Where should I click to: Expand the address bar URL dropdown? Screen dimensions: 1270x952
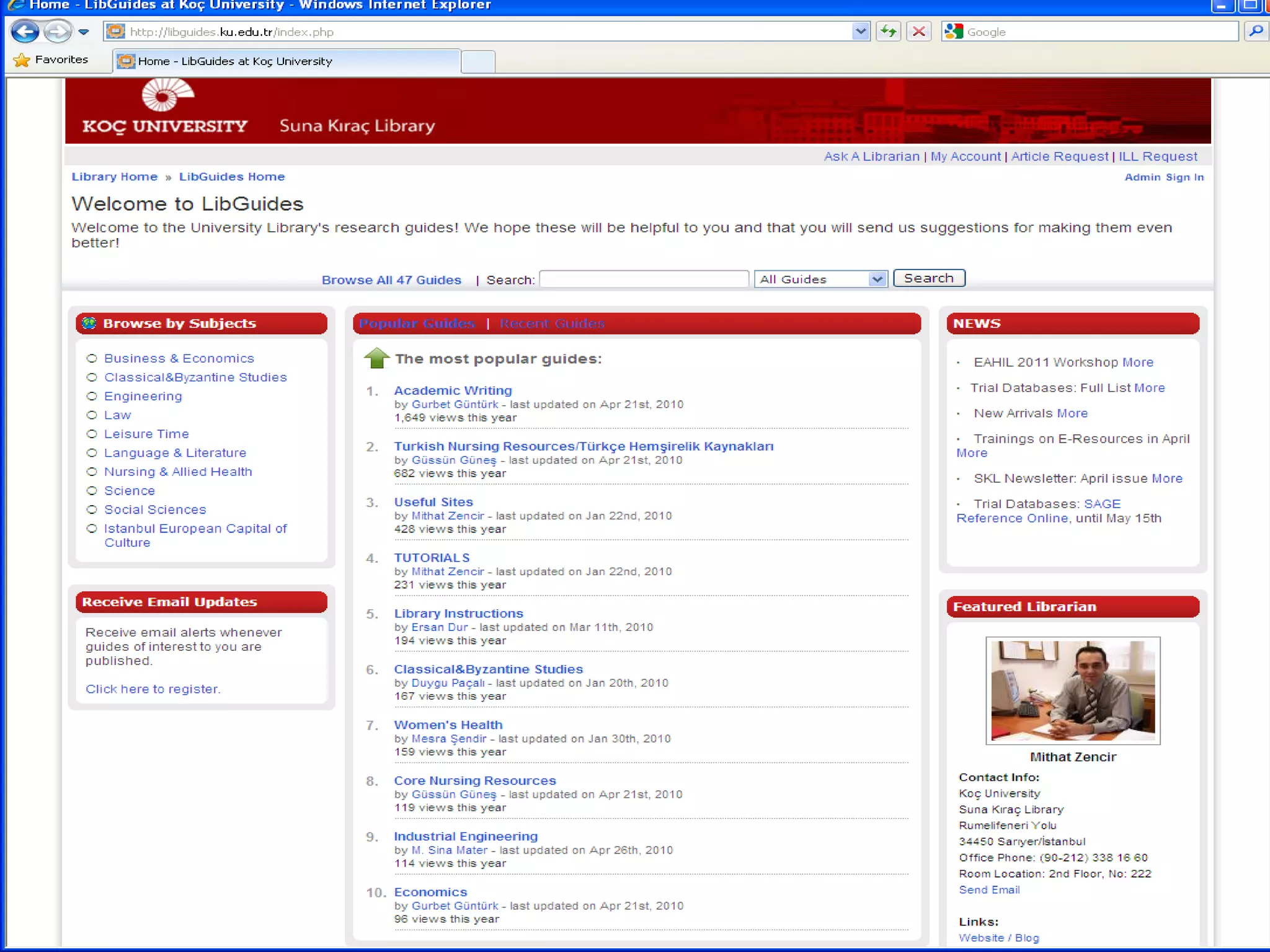[860, 31]
